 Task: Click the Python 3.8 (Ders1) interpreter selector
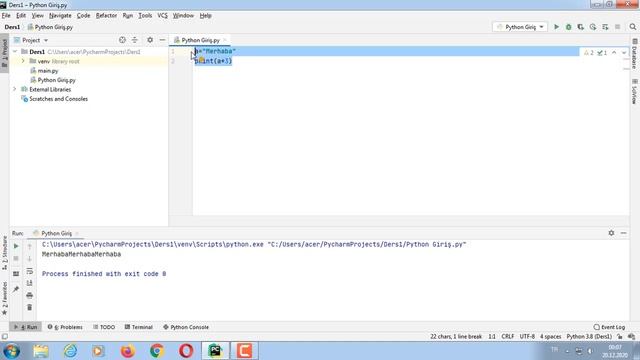(x=589, y=337)
